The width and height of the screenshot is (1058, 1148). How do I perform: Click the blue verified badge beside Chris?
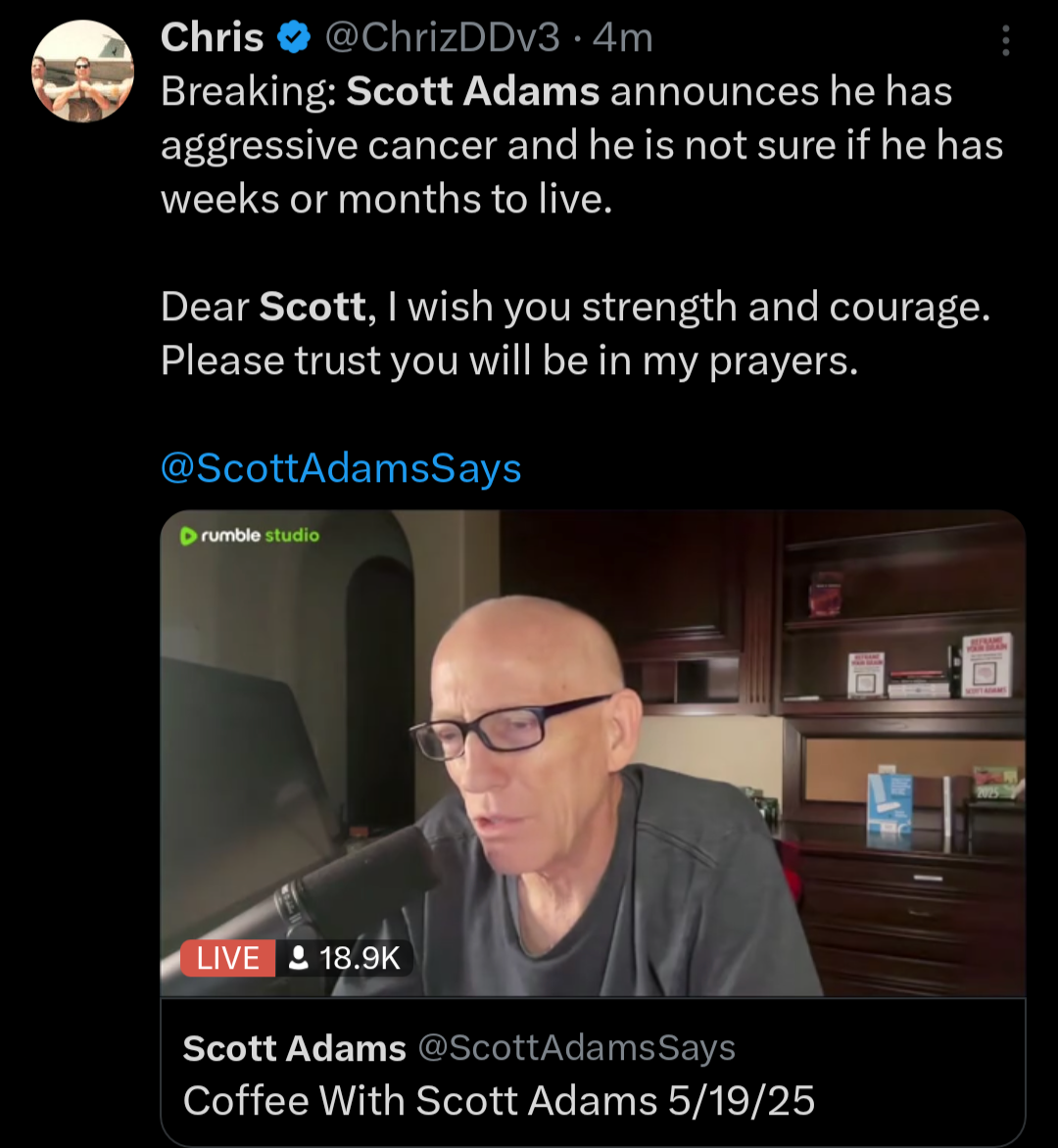point(294,37)
